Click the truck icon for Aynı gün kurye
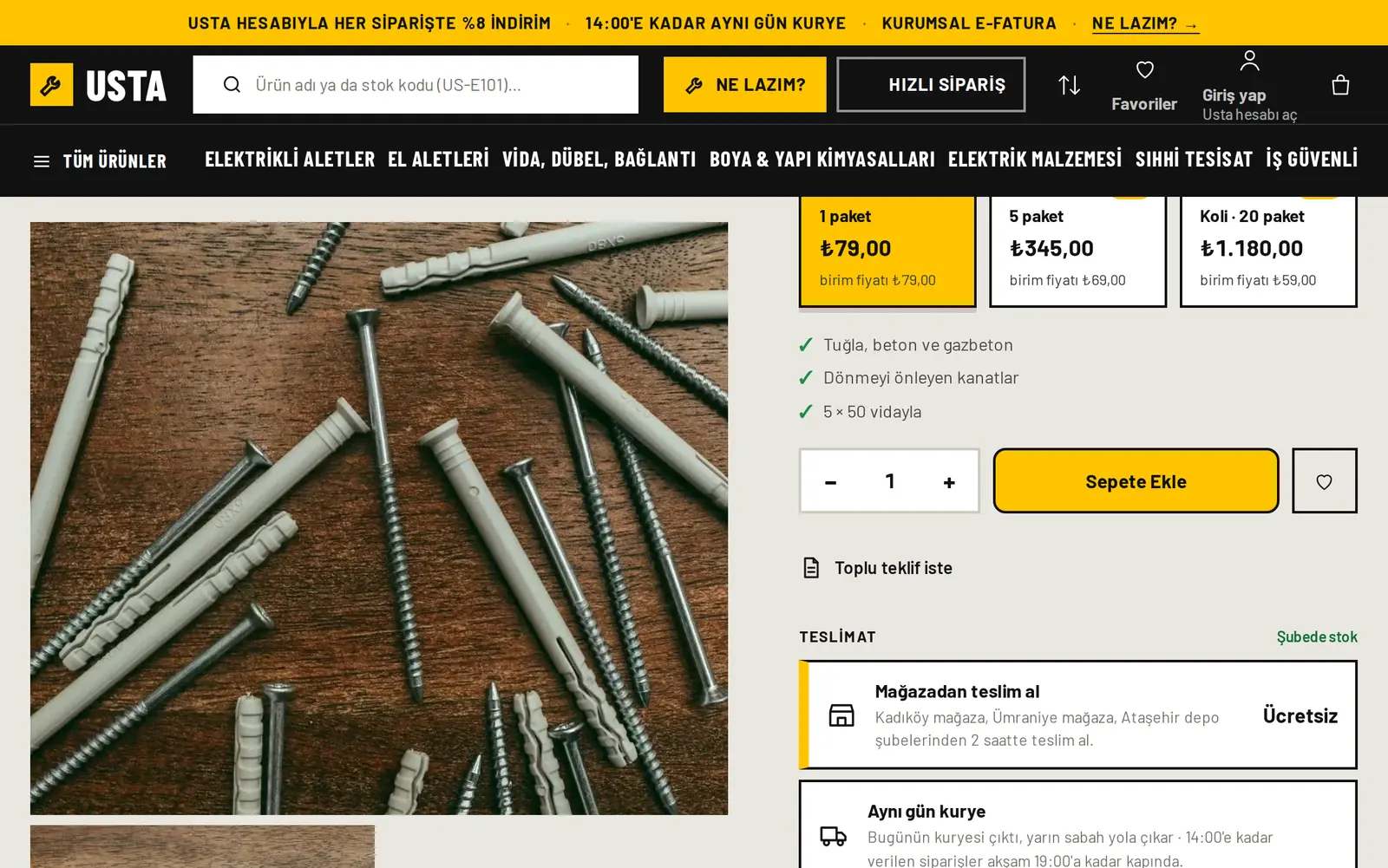Screen dimensions: 1388x868 pyautogui.click(x=834, y=836)
